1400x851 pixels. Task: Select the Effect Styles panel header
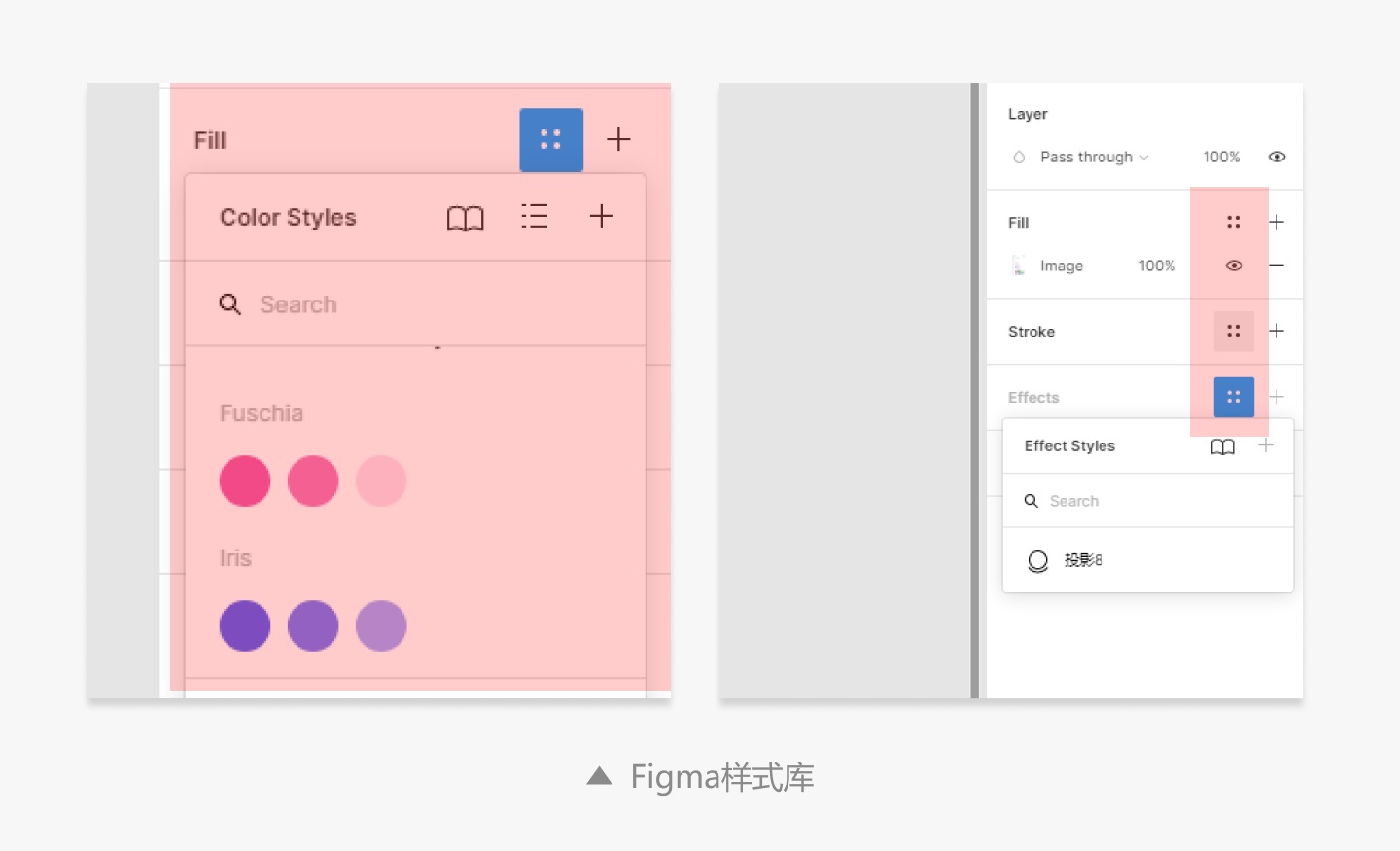coord(1069,445)
